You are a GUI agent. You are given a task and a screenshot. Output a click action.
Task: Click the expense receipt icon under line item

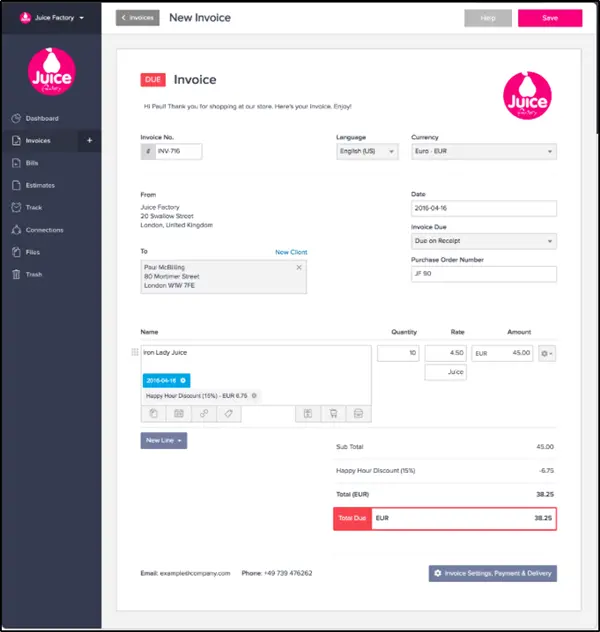308,414
